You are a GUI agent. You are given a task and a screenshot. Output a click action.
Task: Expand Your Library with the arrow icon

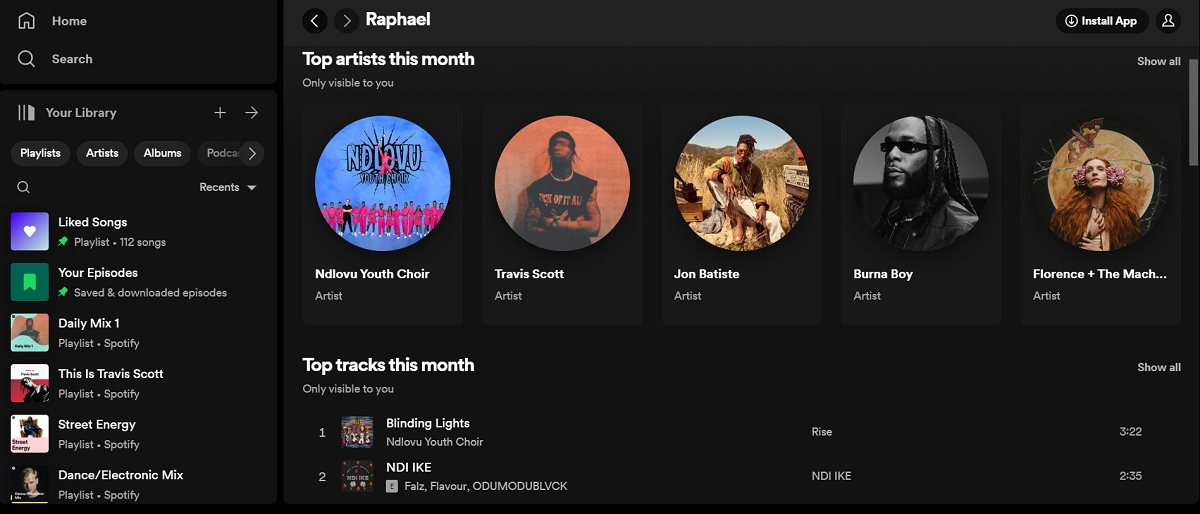pos(252,113)
